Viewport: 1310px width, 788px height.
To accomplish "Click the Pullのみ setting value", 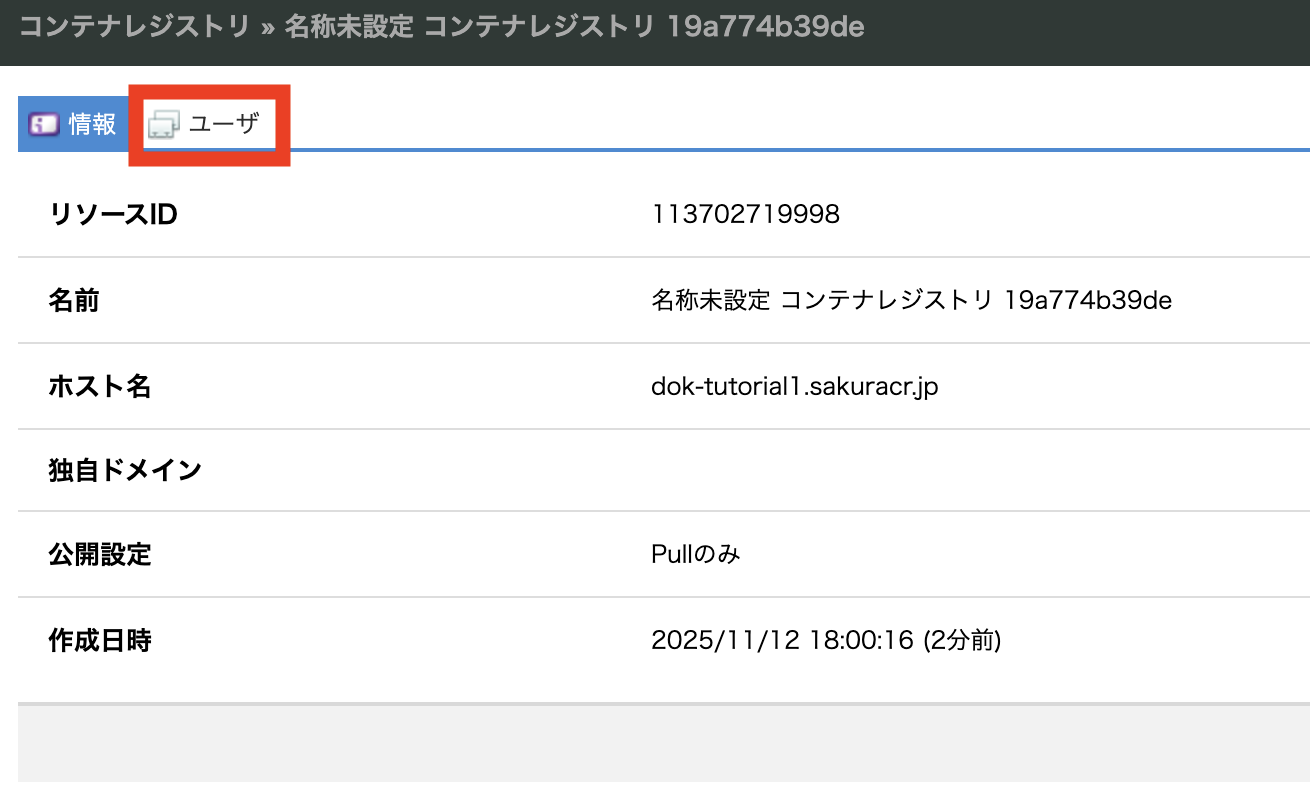I will pyautogui.click(x=695, y=554).
